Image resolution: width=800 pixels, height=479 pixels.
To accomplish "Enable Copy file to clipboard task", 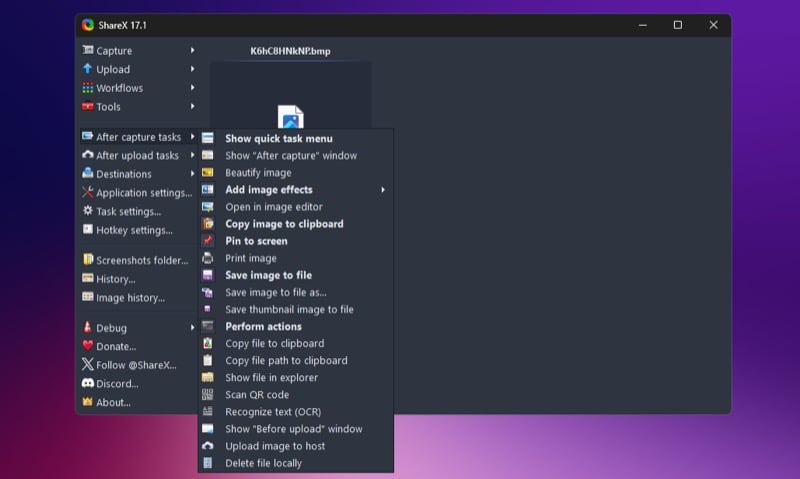I will click(295, 343).
